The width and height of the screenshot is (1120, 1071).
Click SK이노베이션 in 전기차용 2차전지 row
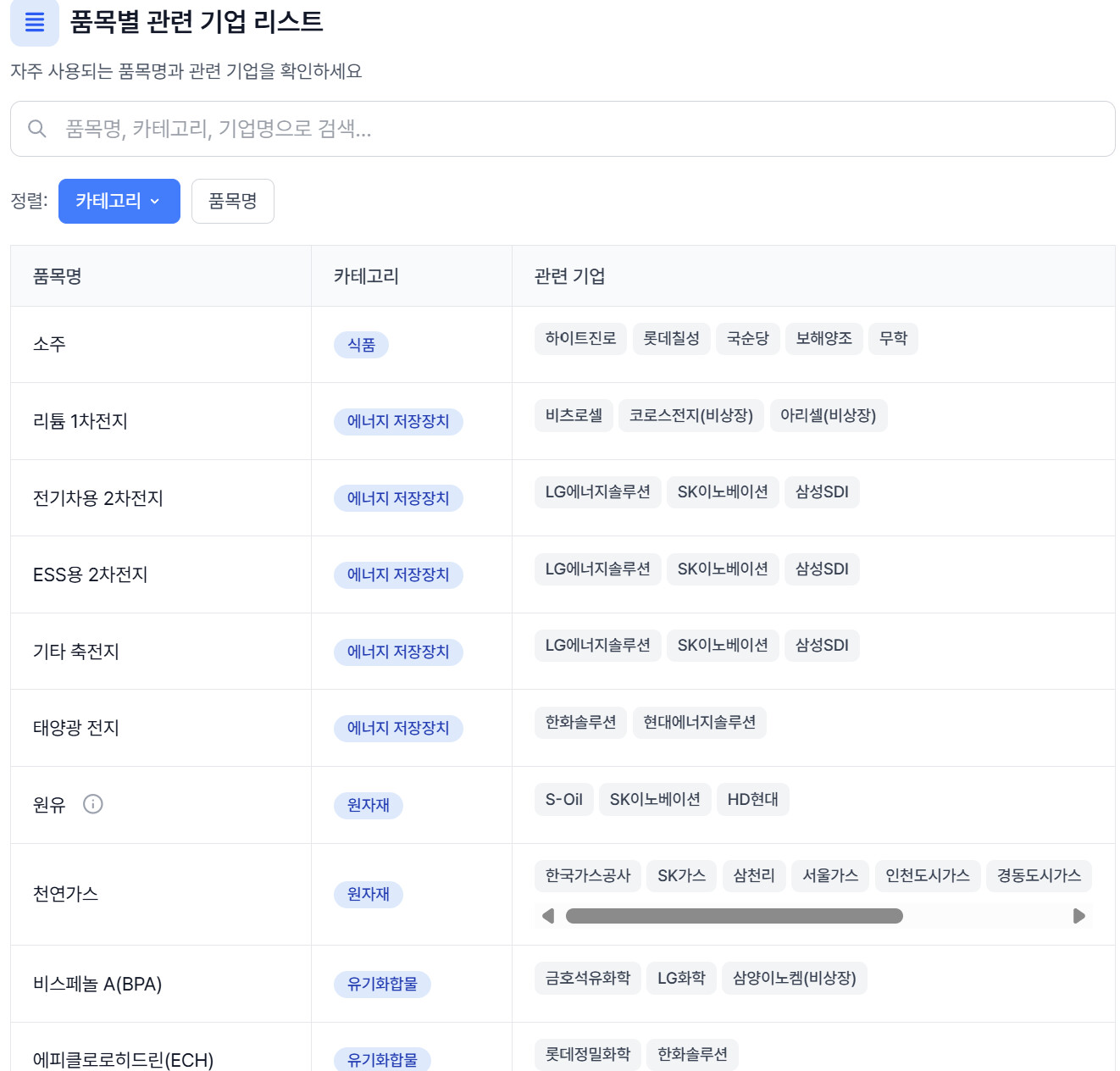tap(723, 492)
